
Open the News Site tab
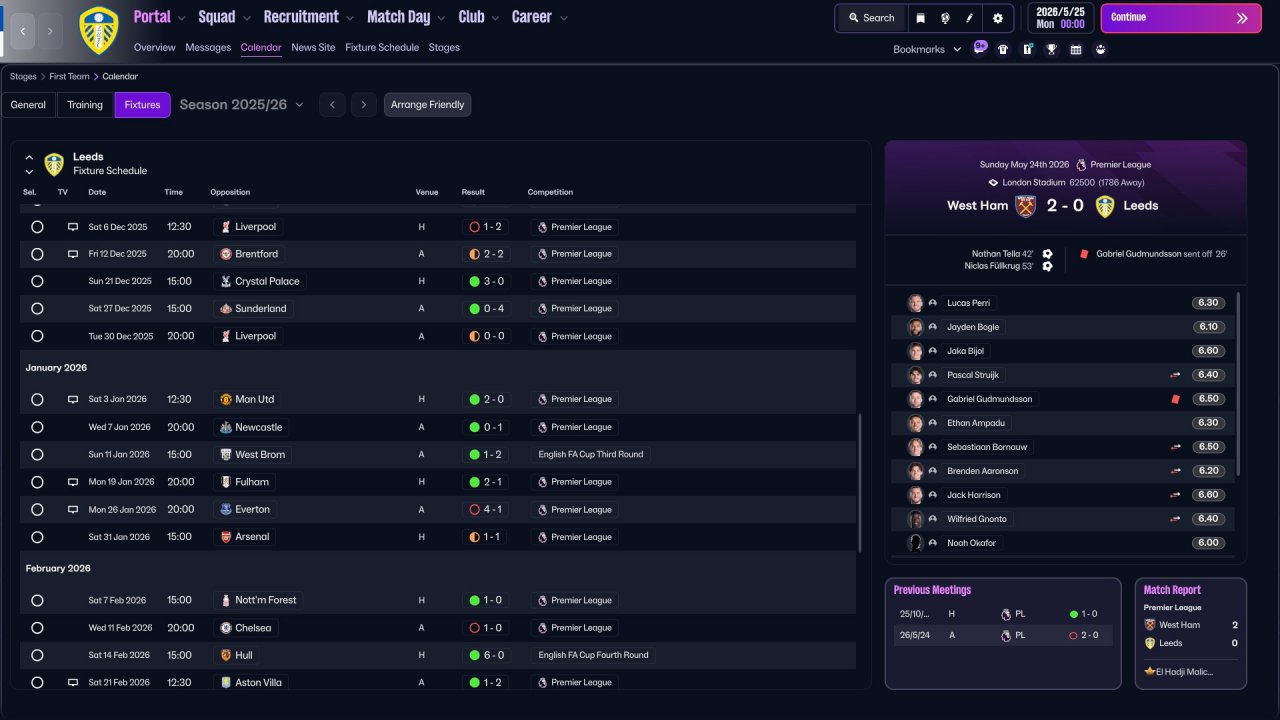[x=313, y=47]
